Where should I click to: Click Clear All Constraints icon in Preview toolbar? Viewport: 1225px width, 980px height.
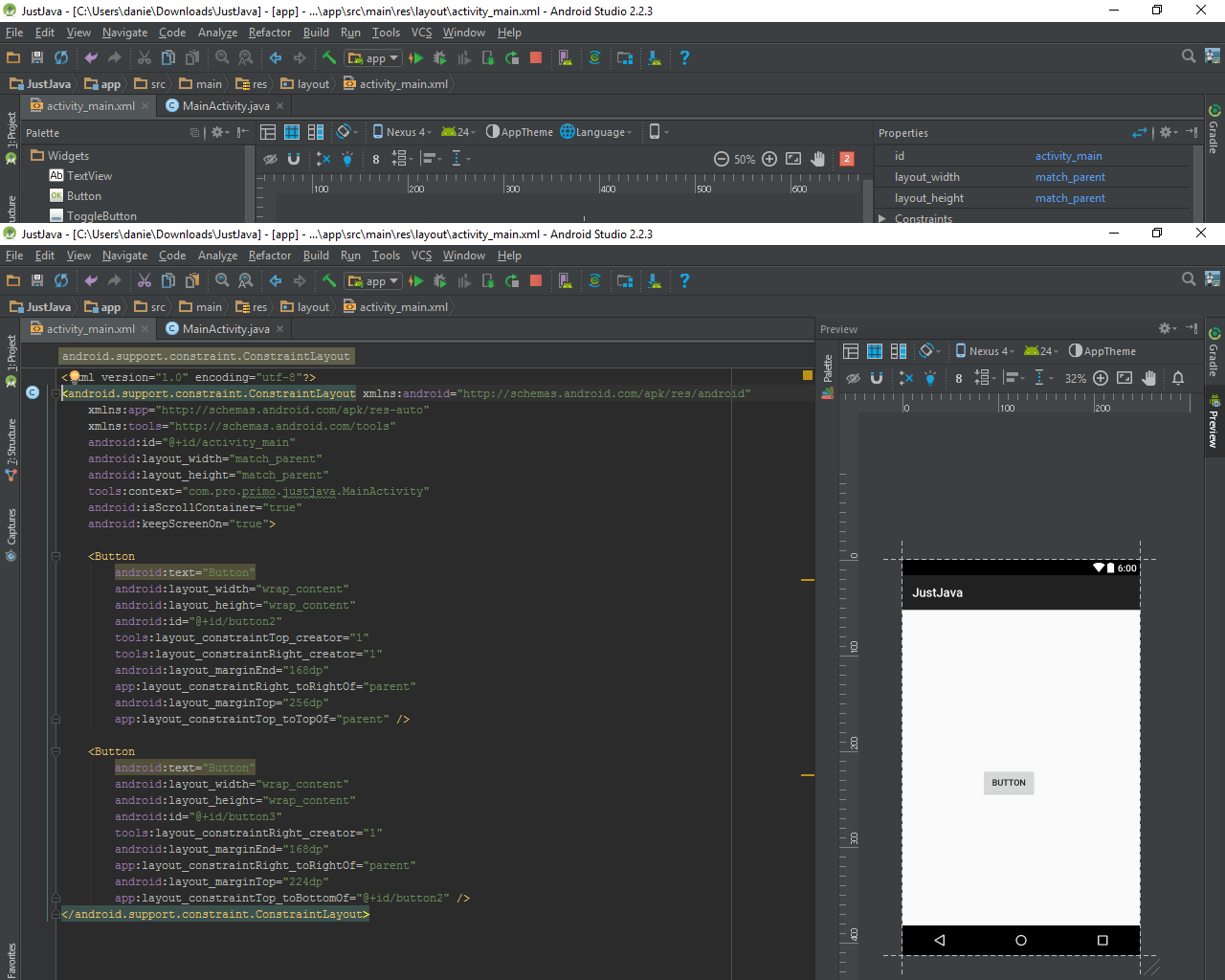pyautogui.click(x=906, y=378)
